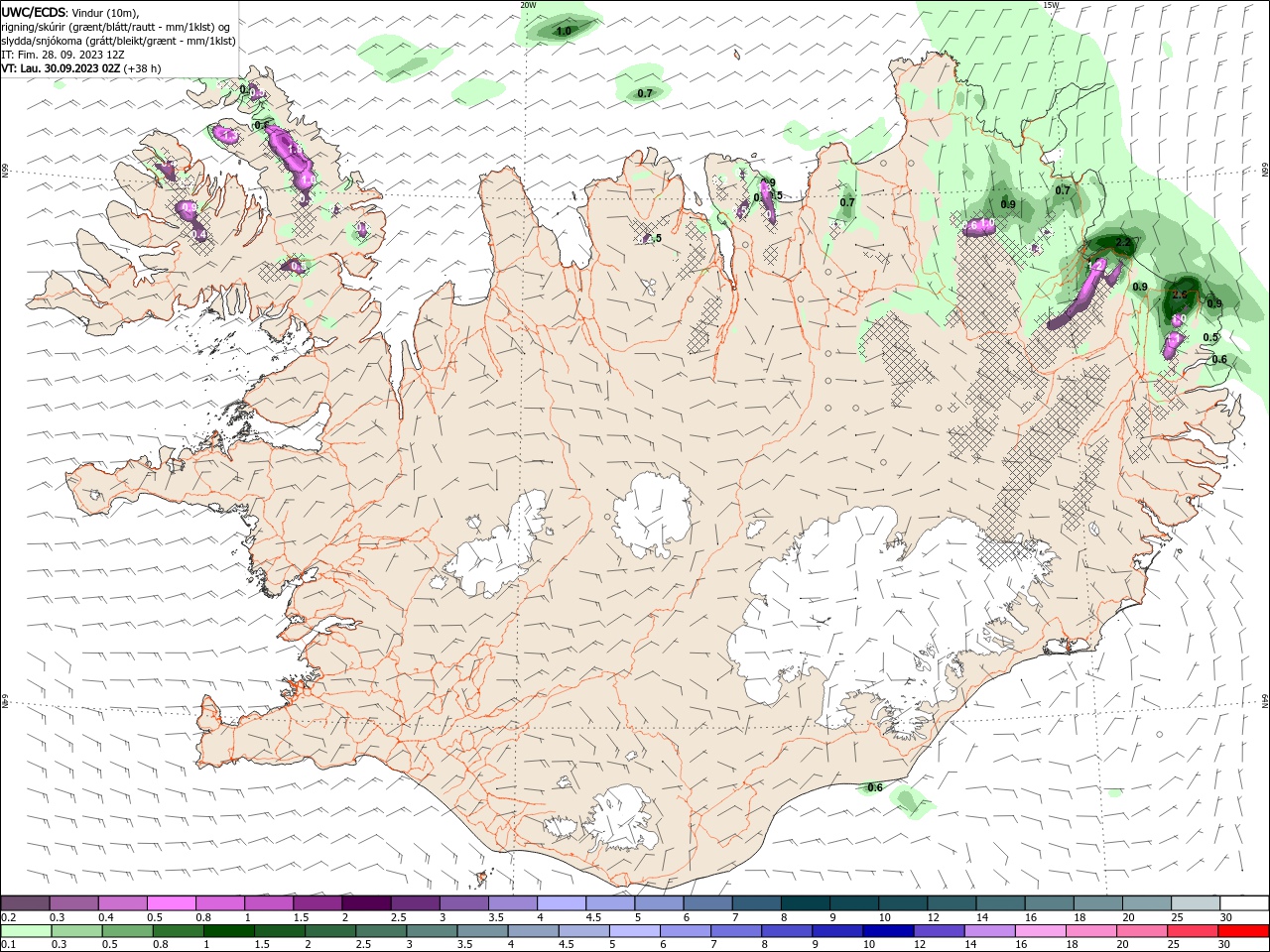Select the pink 16 mm rain legend swatch

(x=1040, y=931)
